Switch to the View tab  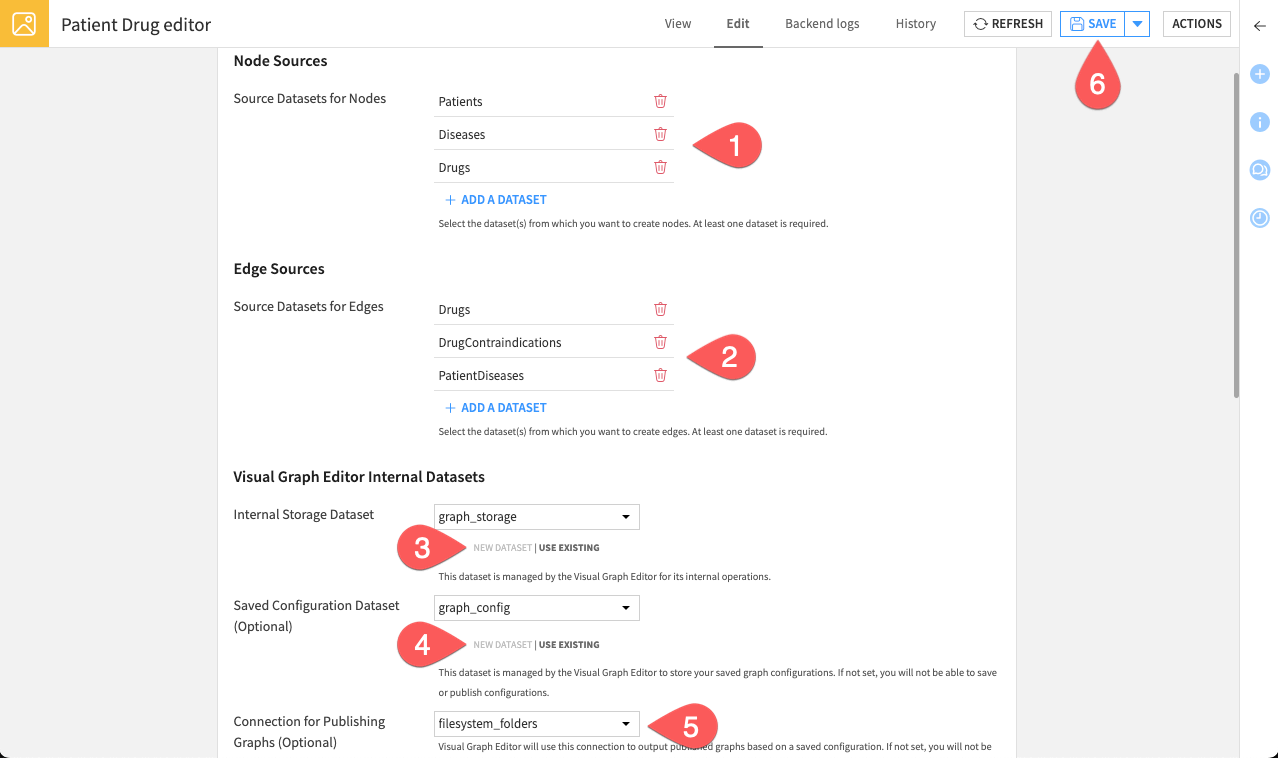click(677, 23)
